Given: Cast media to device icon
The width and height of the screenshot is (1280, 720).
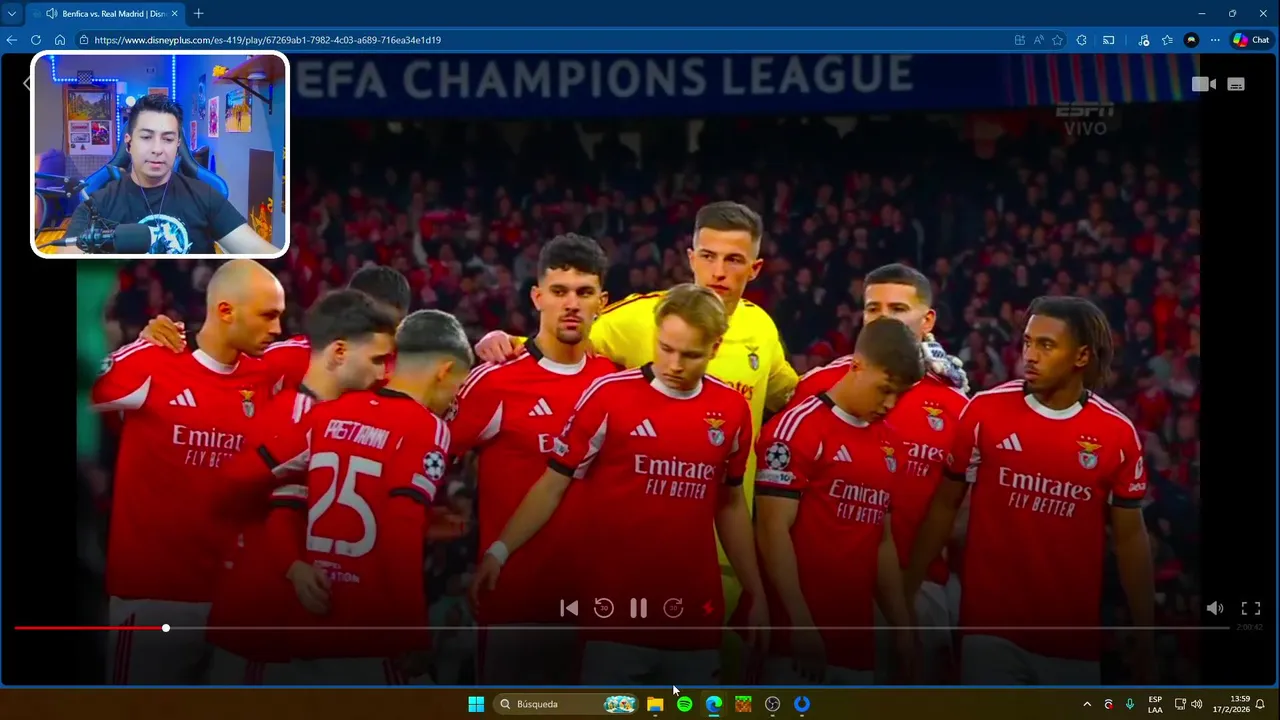Looking at the screenshot, I should (x=1109, y=40).
